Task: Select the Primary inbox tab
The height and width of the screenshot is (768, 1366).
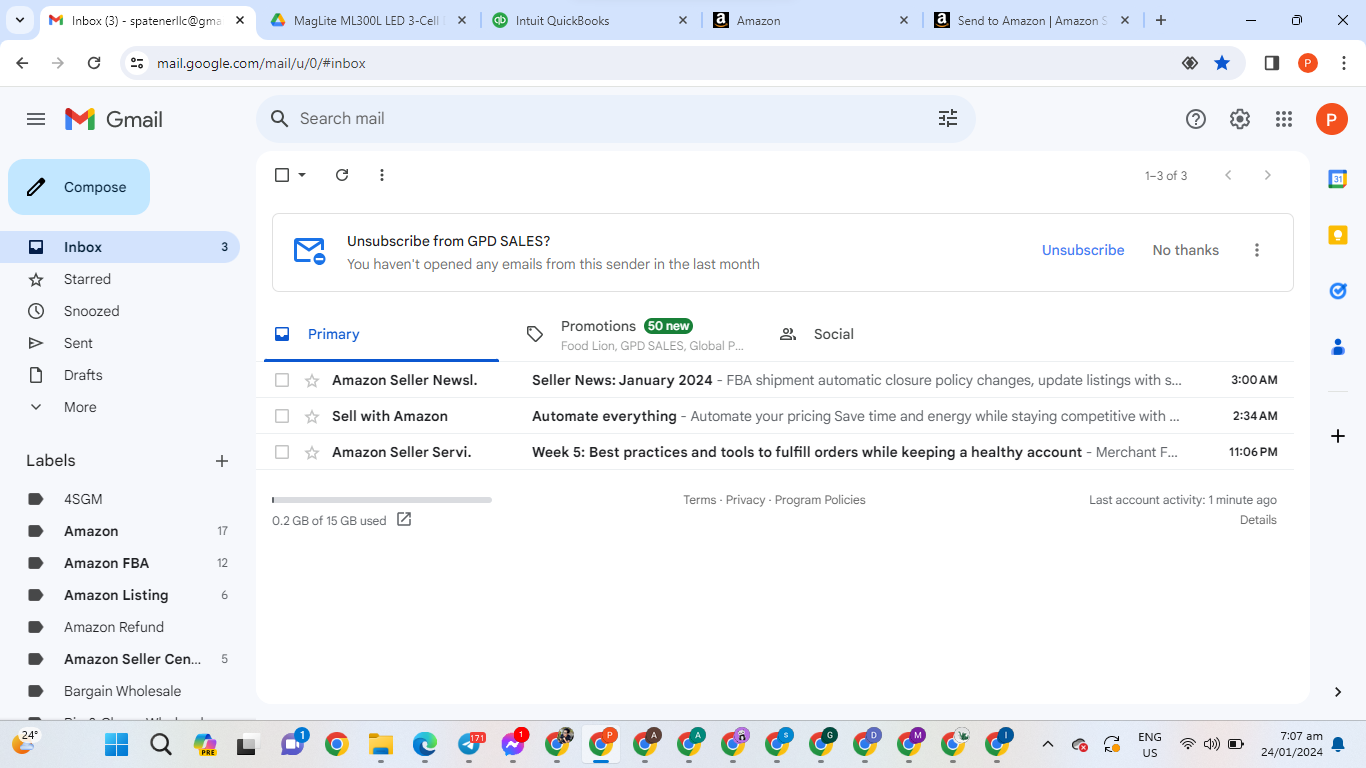Action: 381,335
